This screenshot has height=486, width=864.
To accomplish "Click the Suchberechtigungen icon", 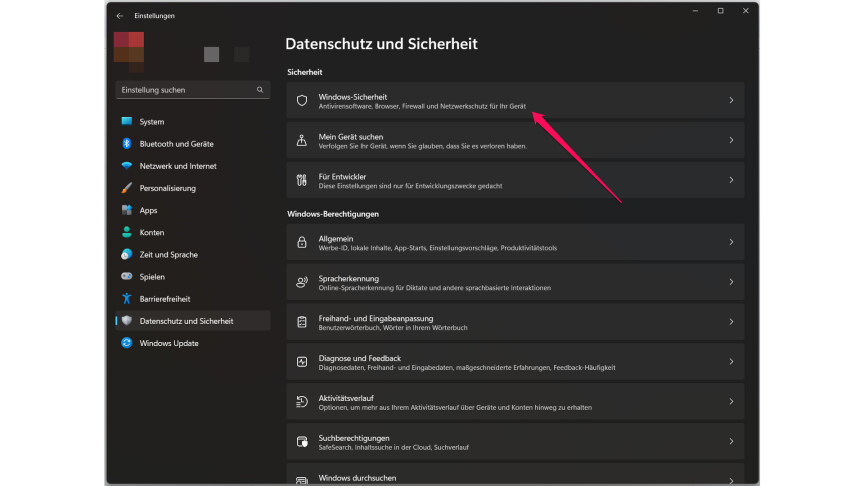I will (x=302, y=441).
